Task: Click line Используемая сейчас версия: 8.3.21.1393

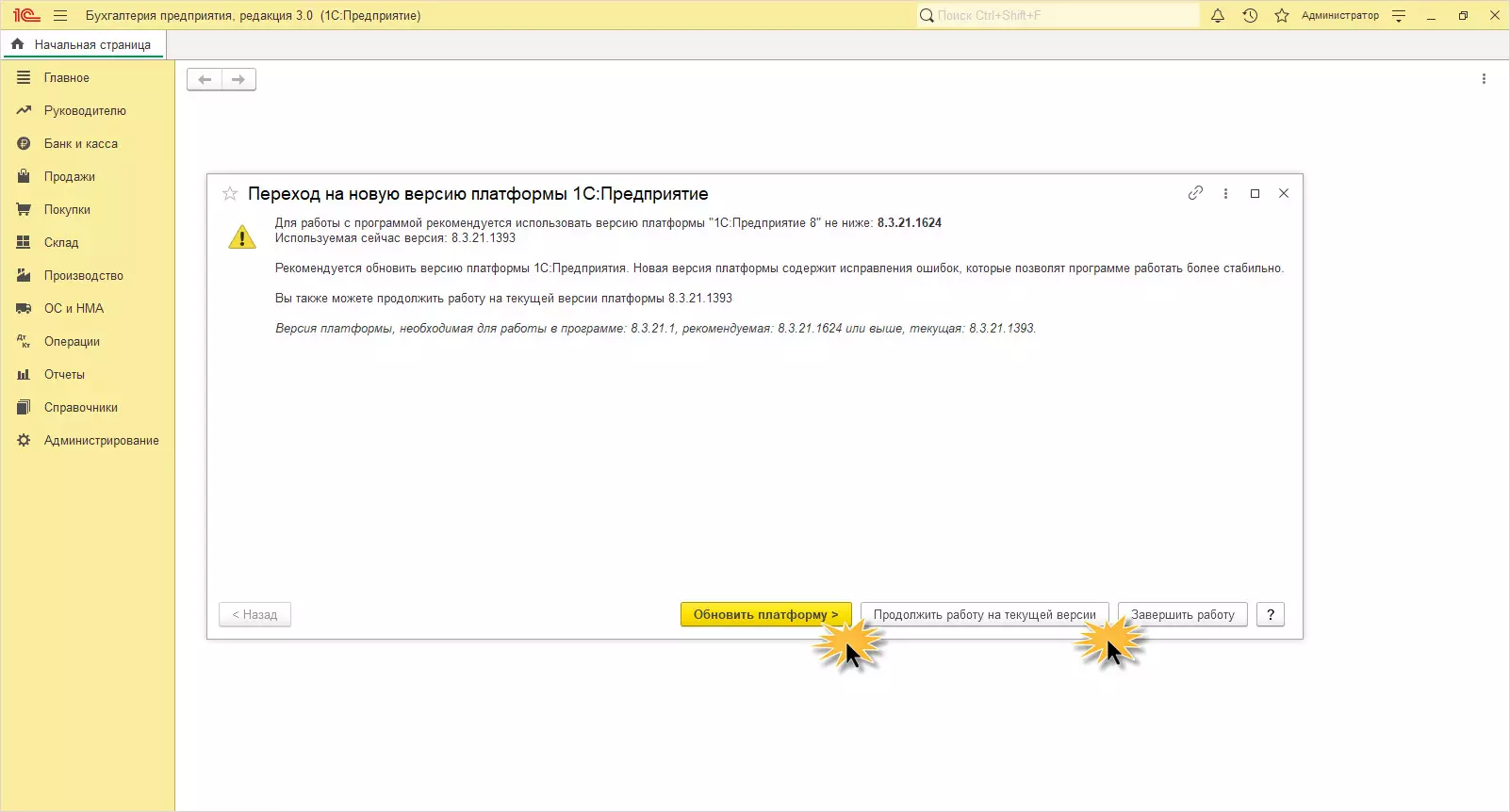Action: coord(396,238)
